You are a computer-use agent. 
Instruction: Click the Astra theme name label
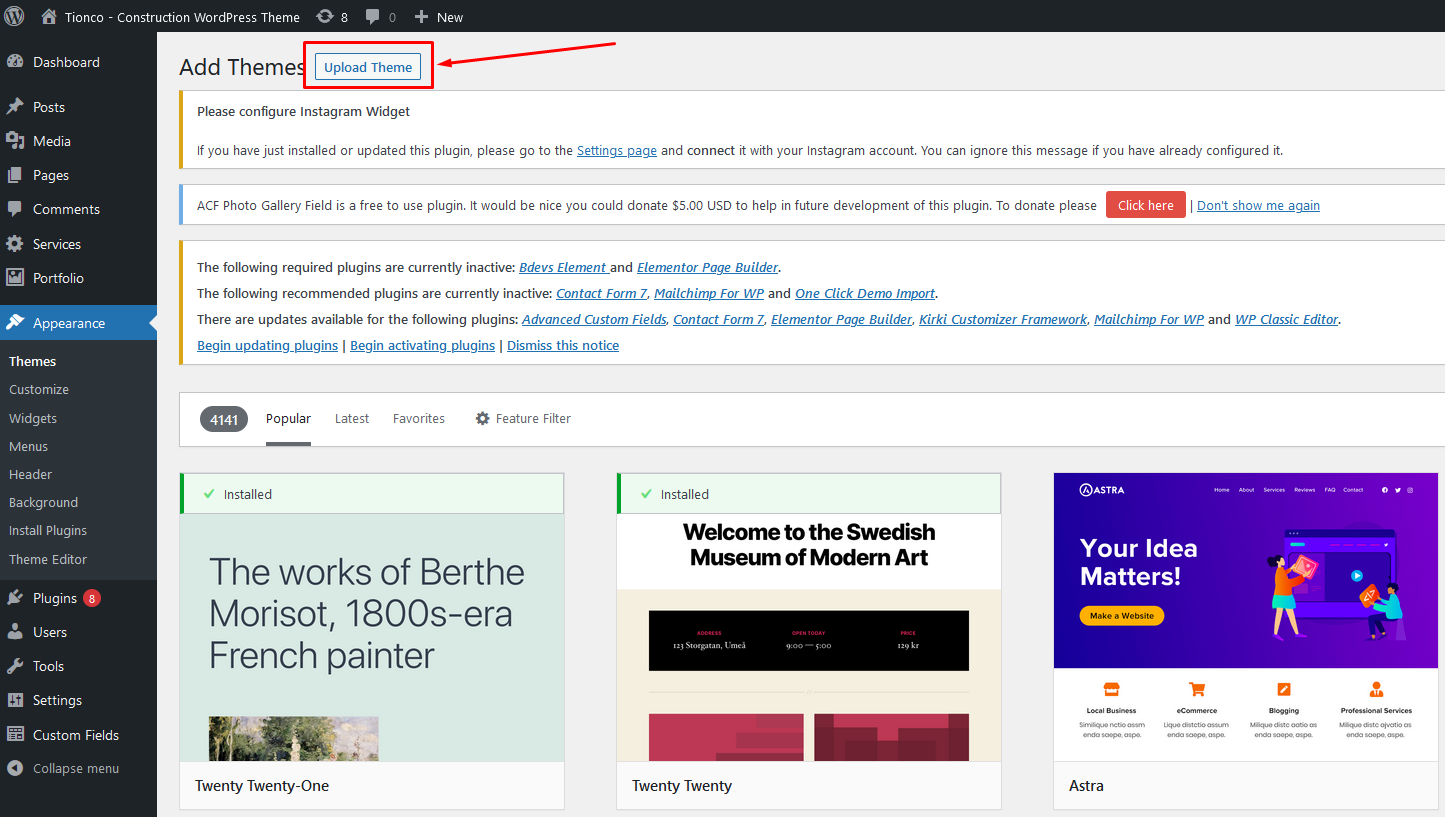[1086, 785]
